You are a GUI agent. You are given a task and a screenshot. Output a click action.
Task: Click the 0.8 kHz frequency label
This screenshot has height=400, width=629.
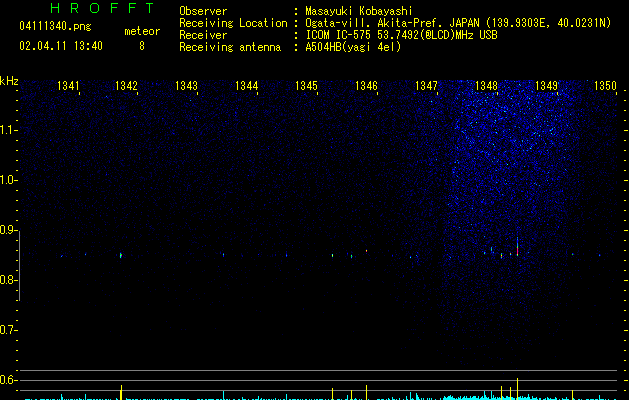(x=9, y=280)
